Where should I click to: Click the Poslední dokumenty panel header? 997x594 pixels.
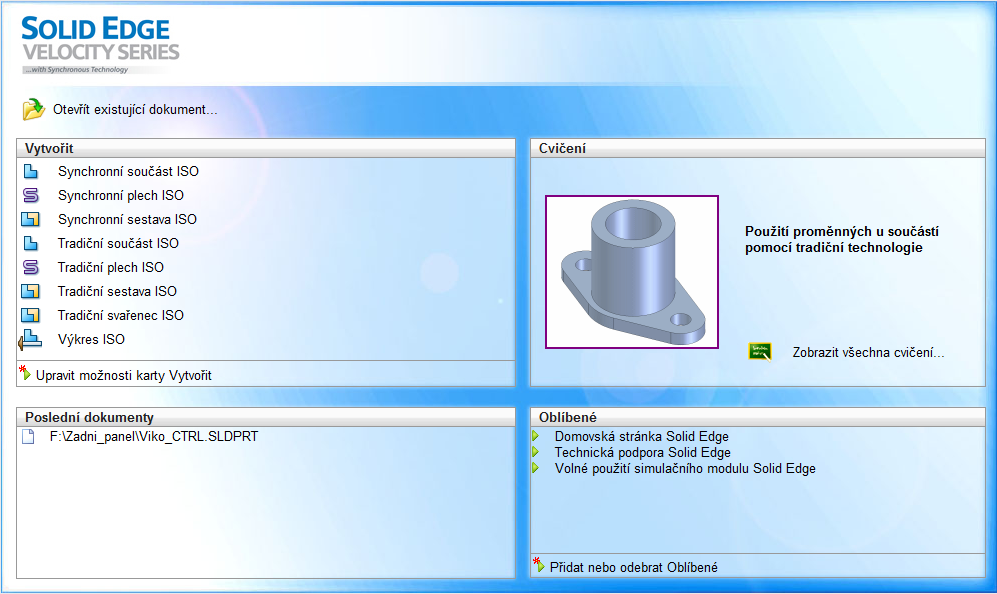[x=266, y=417]
